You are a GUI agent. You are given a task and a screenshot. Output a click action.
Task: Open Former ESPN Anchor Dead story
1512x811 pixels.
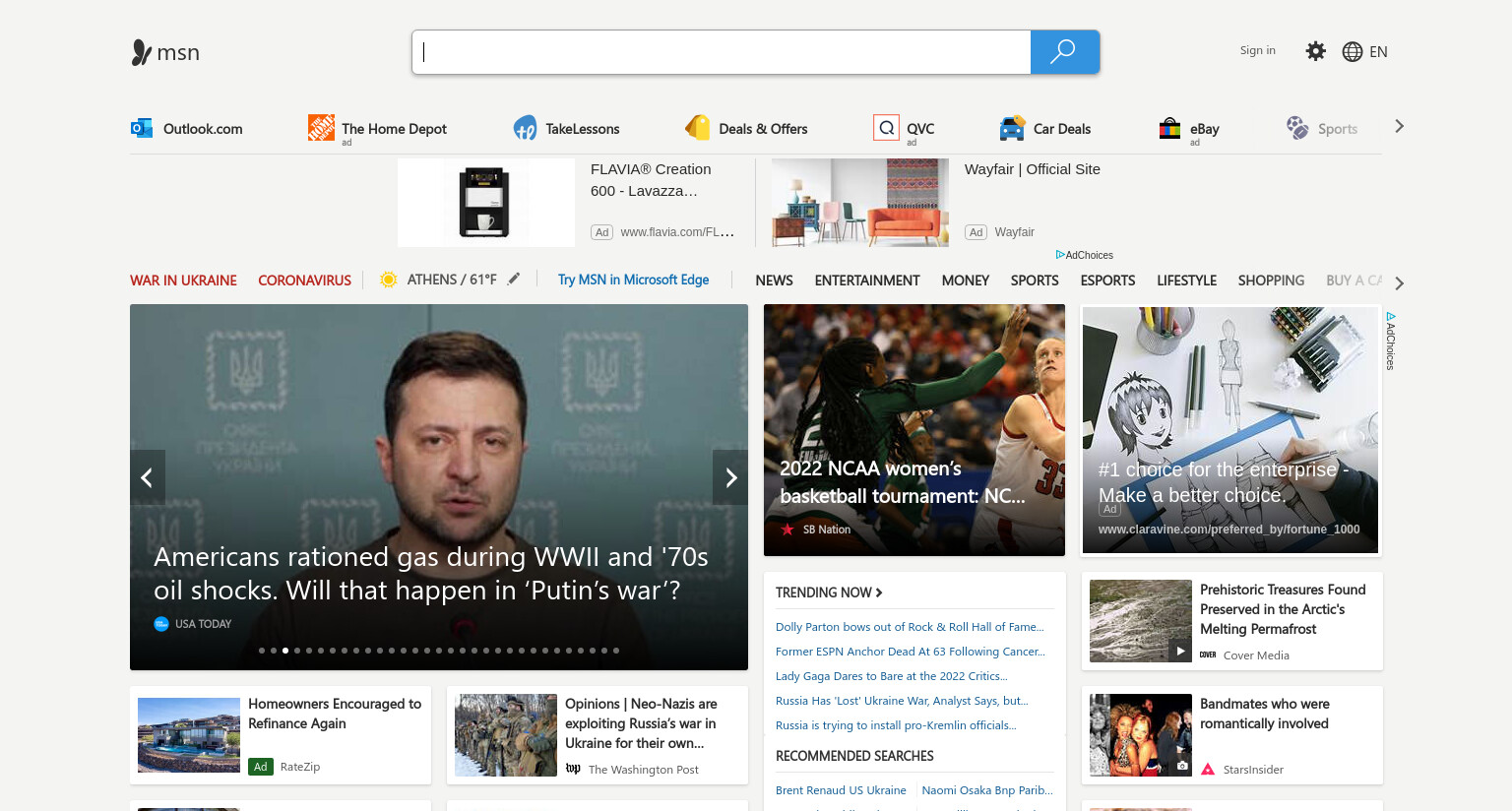pyautogui.click(x=911, y=652)
